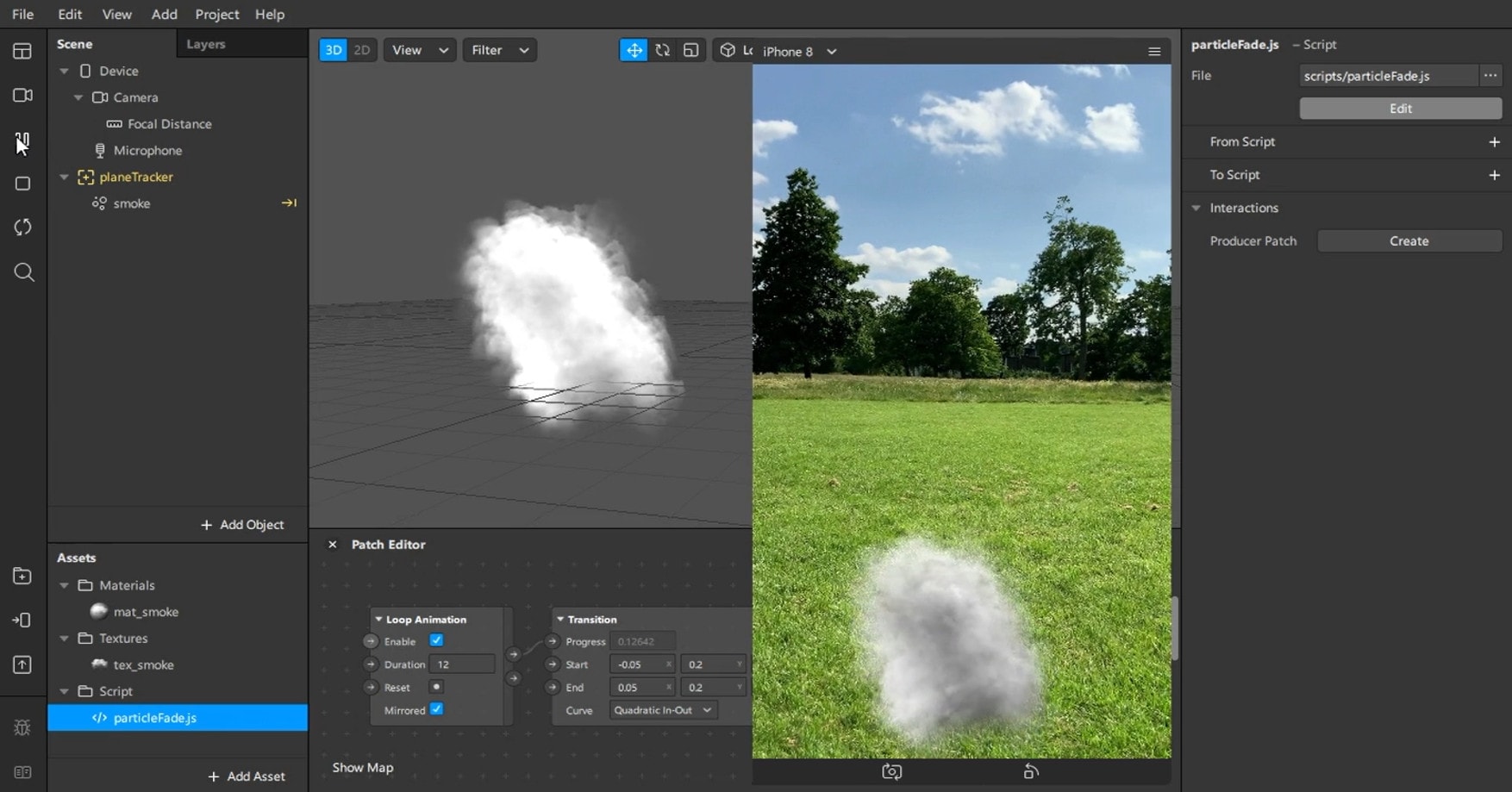
Task: Open the bug report icon
Action: 22,727
